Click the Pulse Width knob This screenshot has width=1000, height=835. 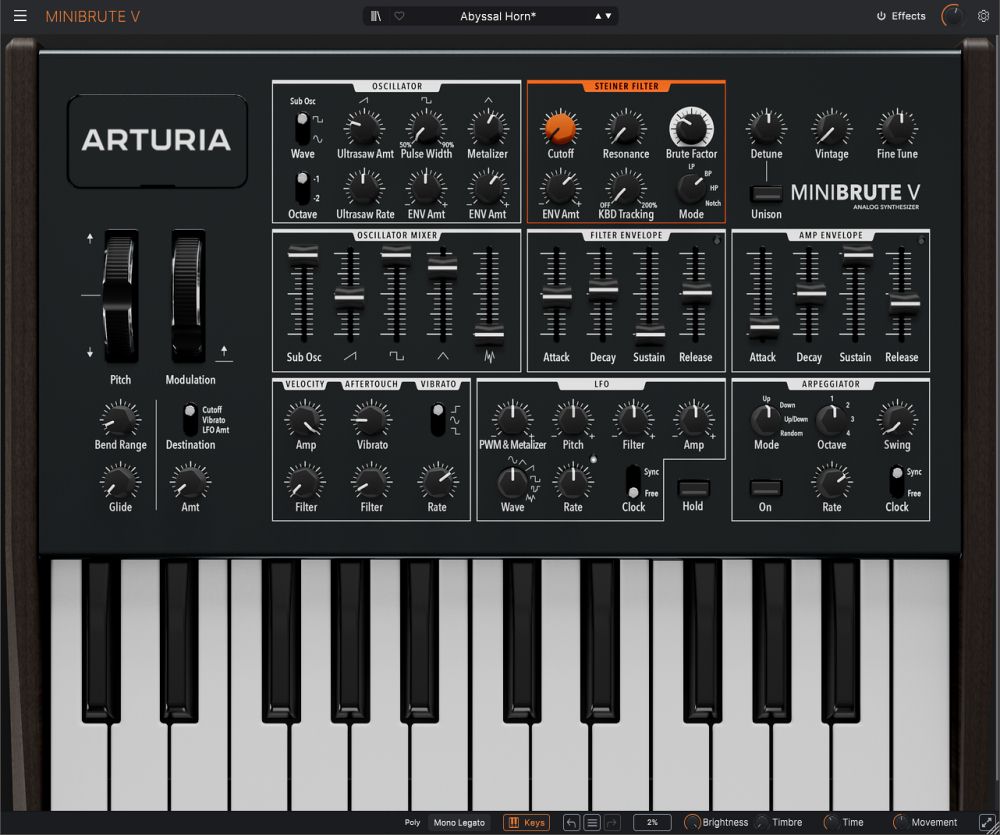click(426, 127)
